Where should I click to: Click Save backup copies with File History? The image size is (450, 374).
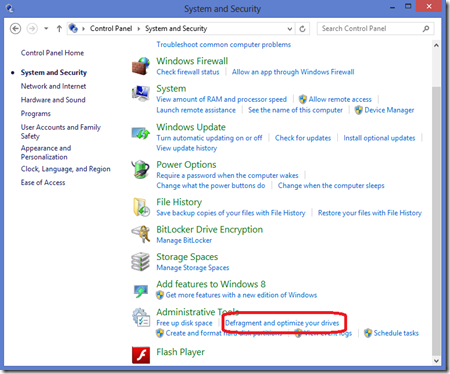(x=231, y=213)
